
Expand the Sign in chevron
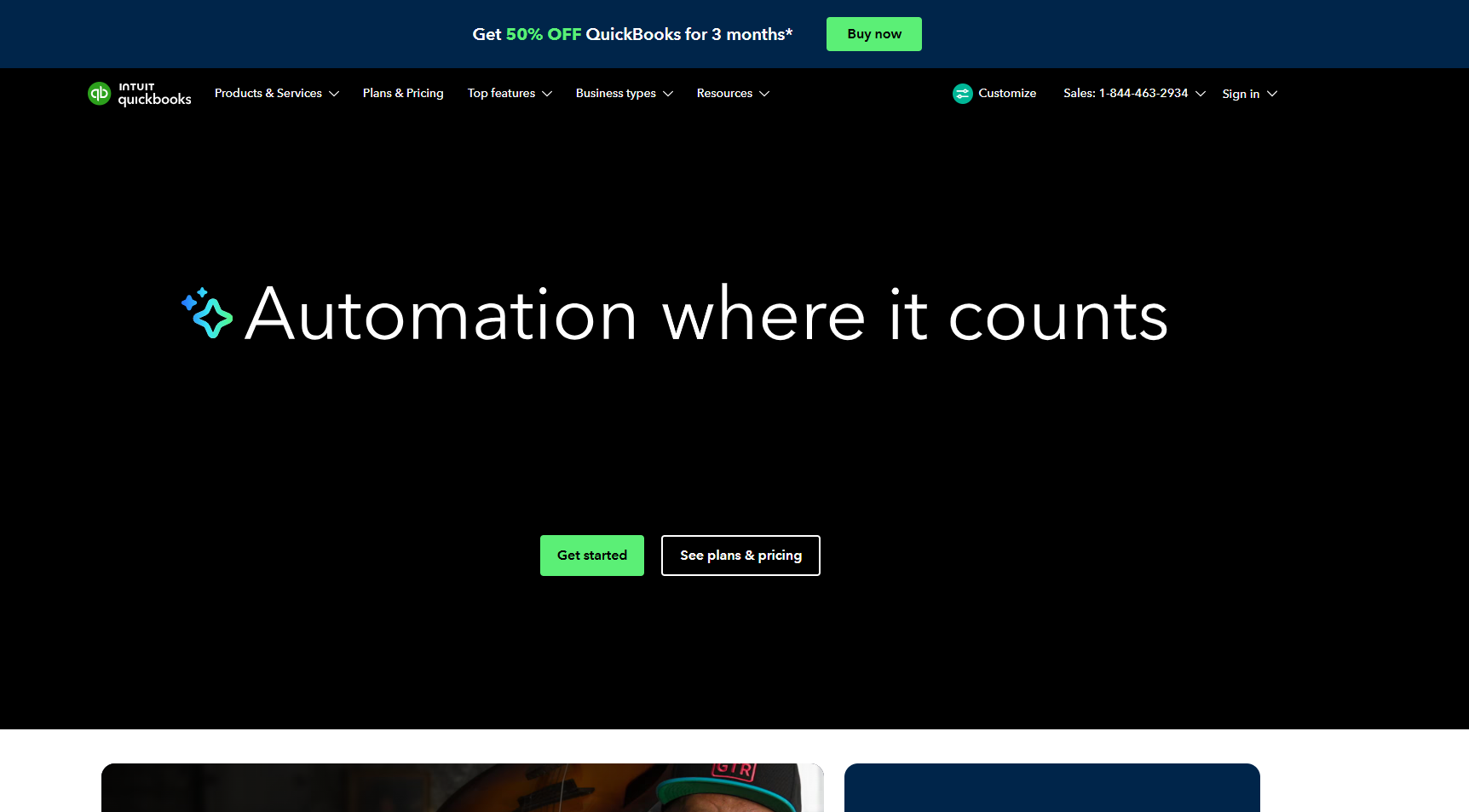point(1272,94)
